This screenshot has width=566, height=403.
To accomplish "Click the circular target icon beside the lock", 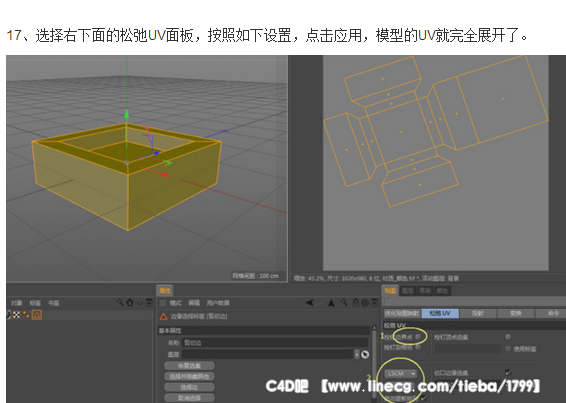I will tap(365, 303).
